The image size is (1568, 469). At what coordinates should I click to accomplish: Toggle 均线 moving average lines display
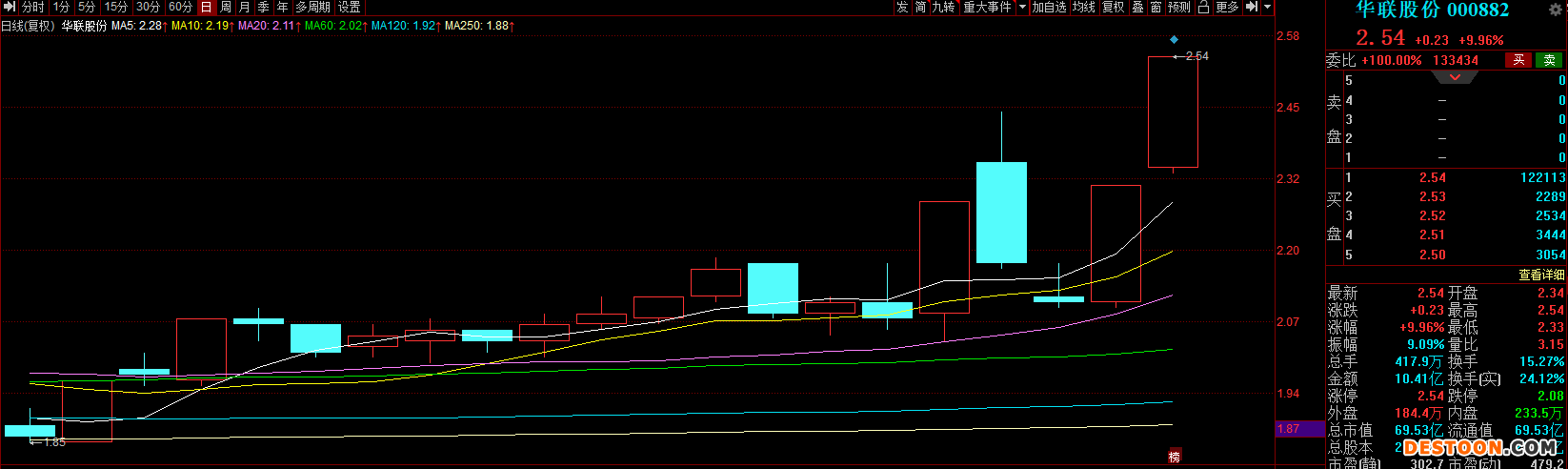click(x=1084, y=7)
